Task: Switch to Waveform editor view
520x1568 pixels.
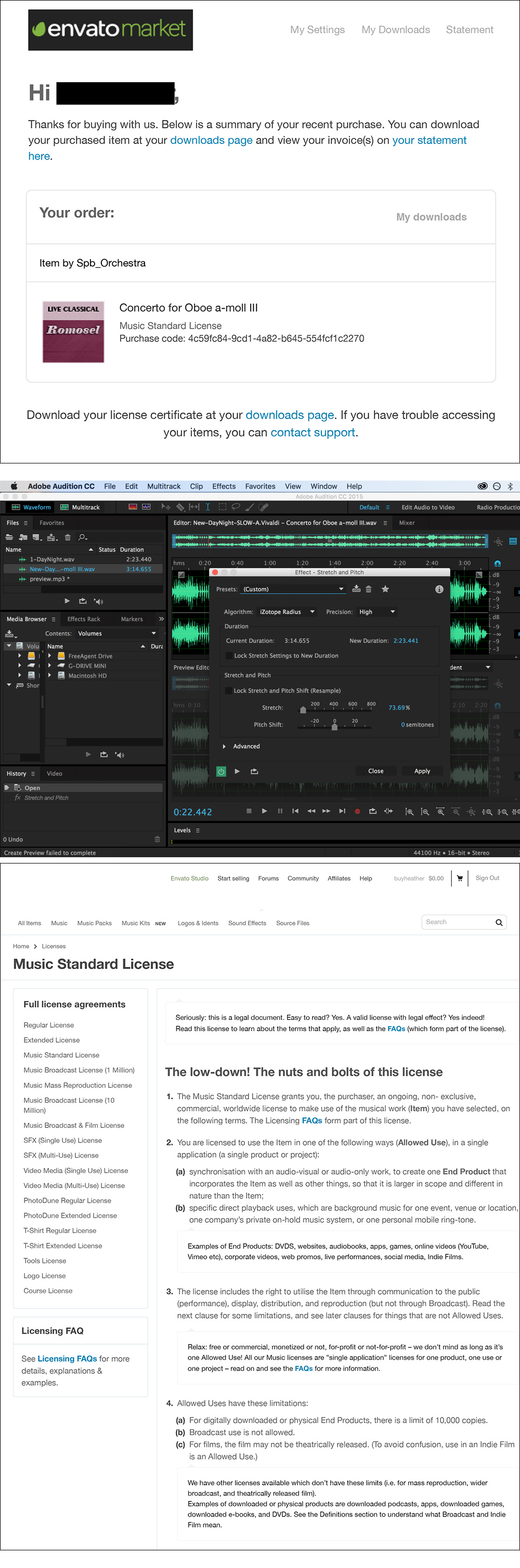Action: [31, 507]
